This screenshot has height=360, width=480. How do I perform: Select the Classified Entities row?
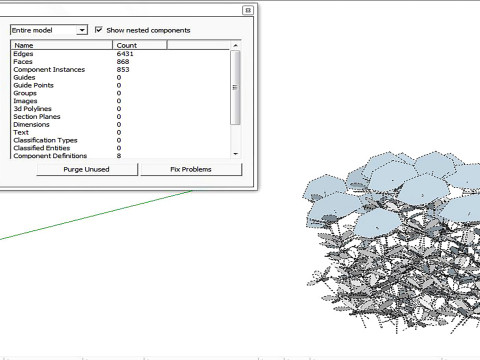(121, 148)
